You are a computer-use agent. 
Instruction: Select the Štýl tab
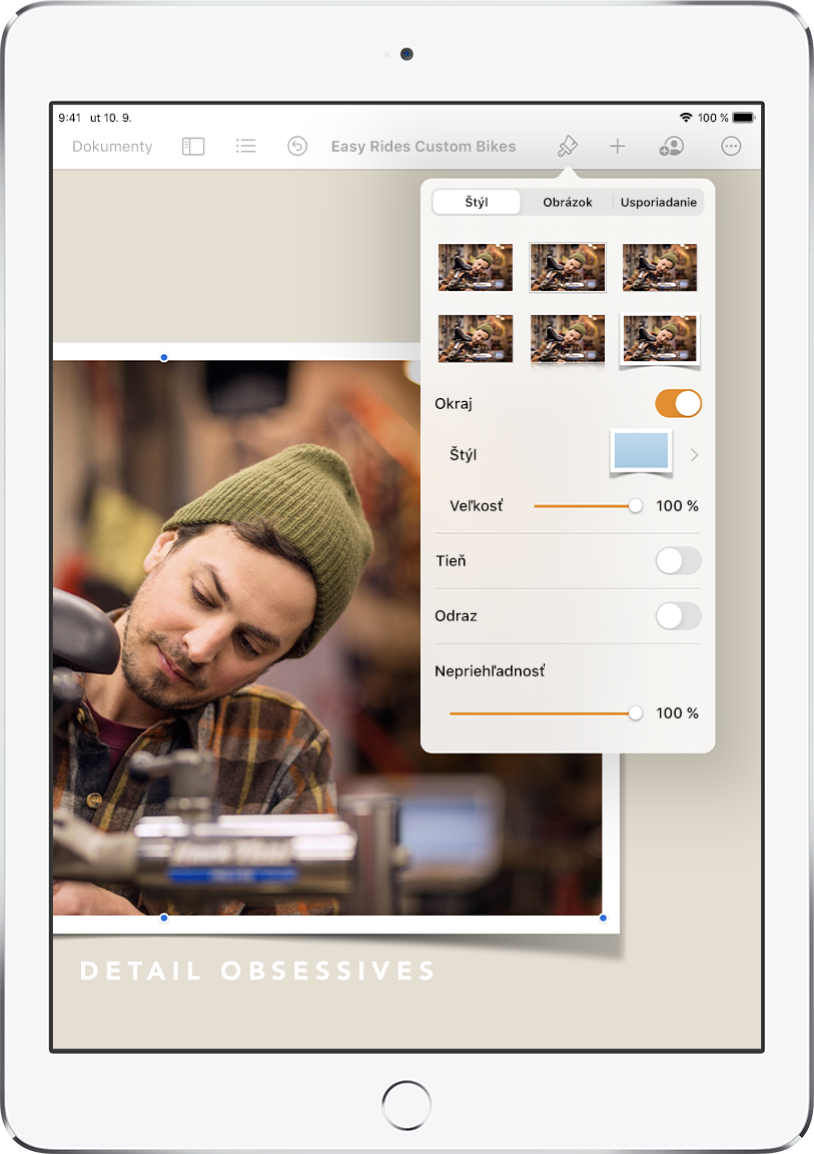(x=476, y=202)
